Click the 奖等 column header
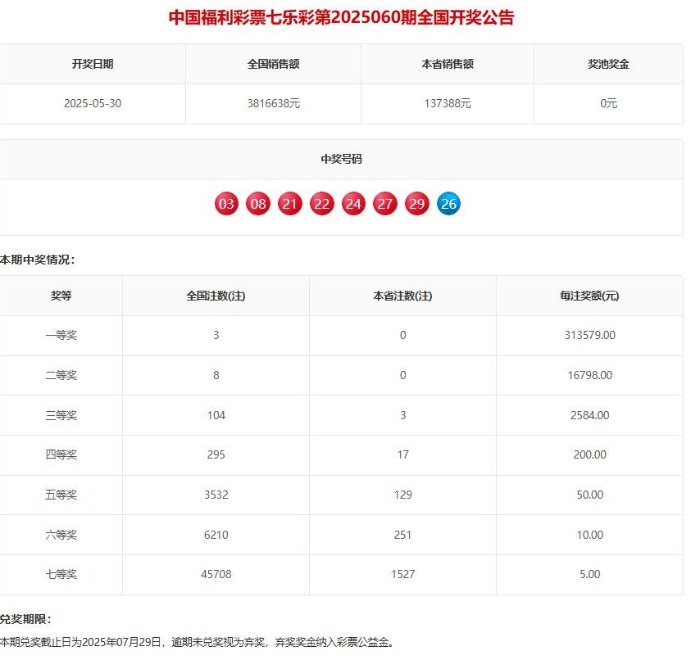Image resolution: width=700 pixels, height=660 pixels. [x=61, y=296]
